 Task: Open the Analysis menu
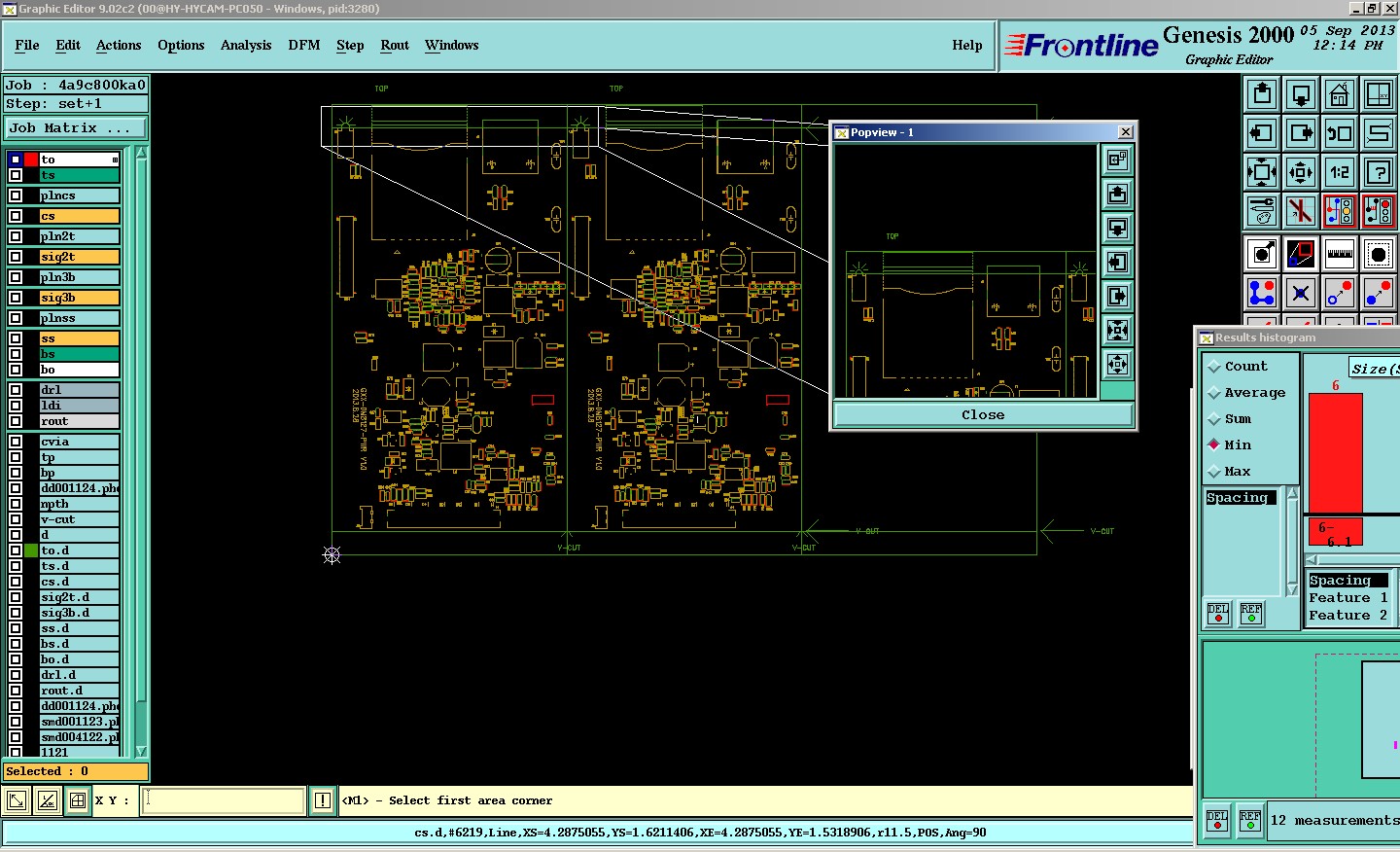click(x=246, y=46)
